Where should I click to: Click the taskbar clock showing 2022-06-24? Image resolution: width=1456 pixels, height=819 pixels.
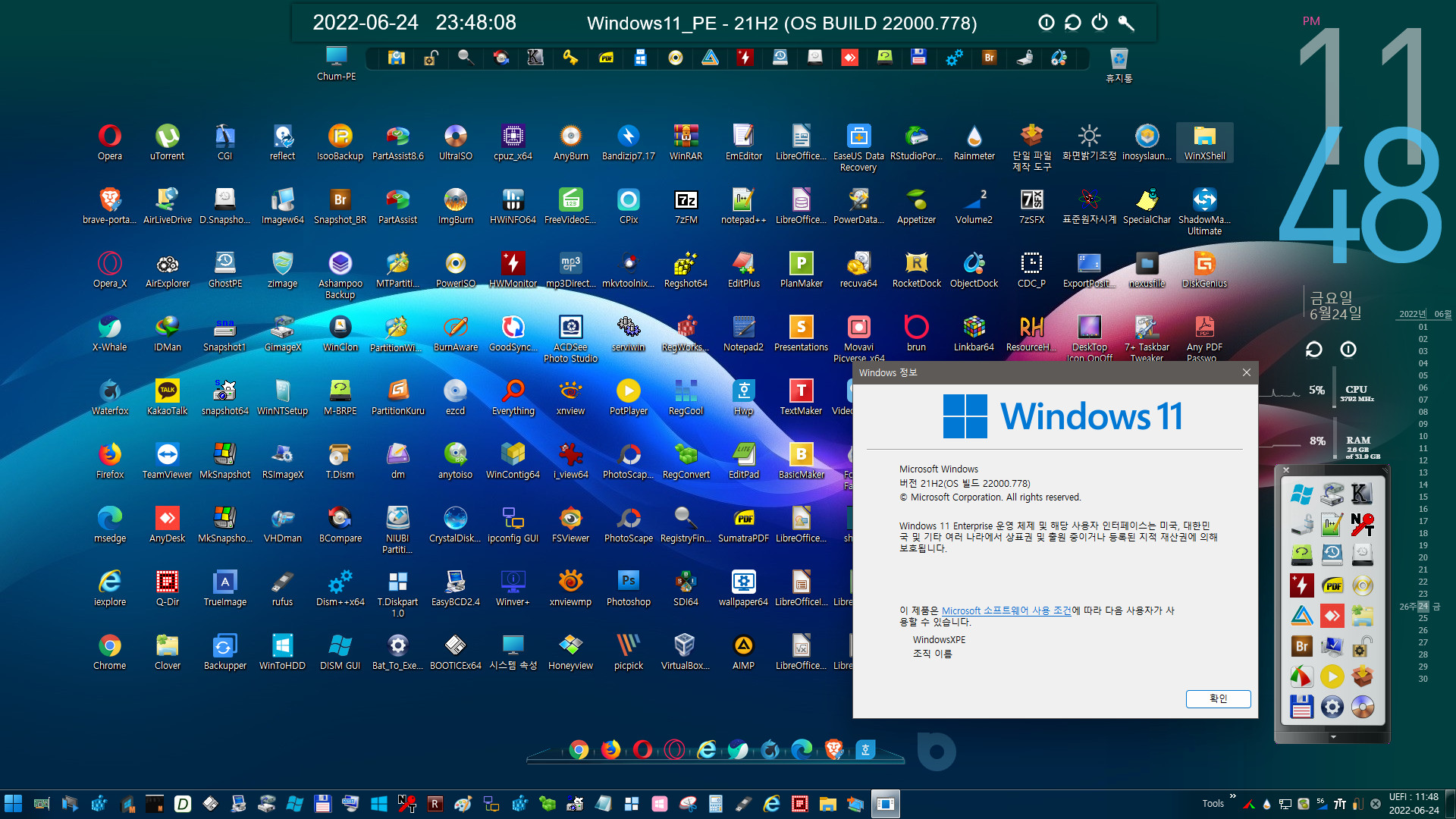click(x=1414, y=804)
